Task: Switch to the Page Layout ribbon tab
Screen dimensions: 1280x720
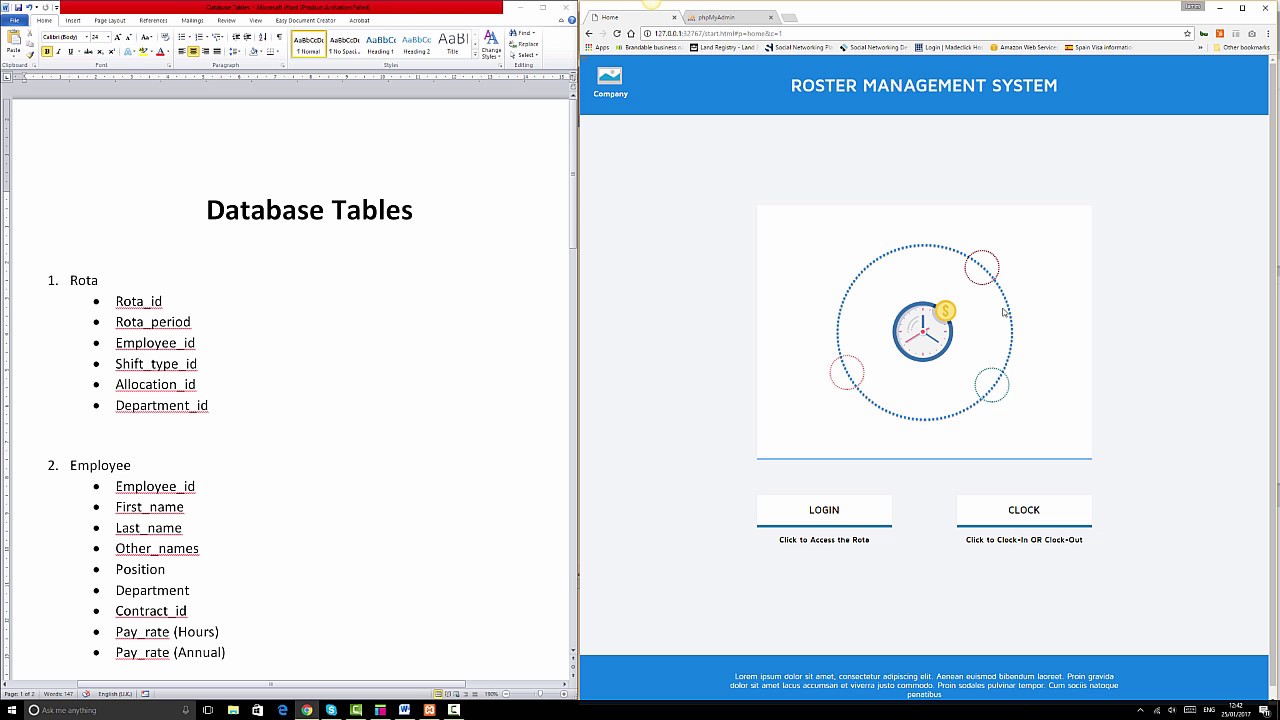Action: pyautogui.click(x=110, y=21)
